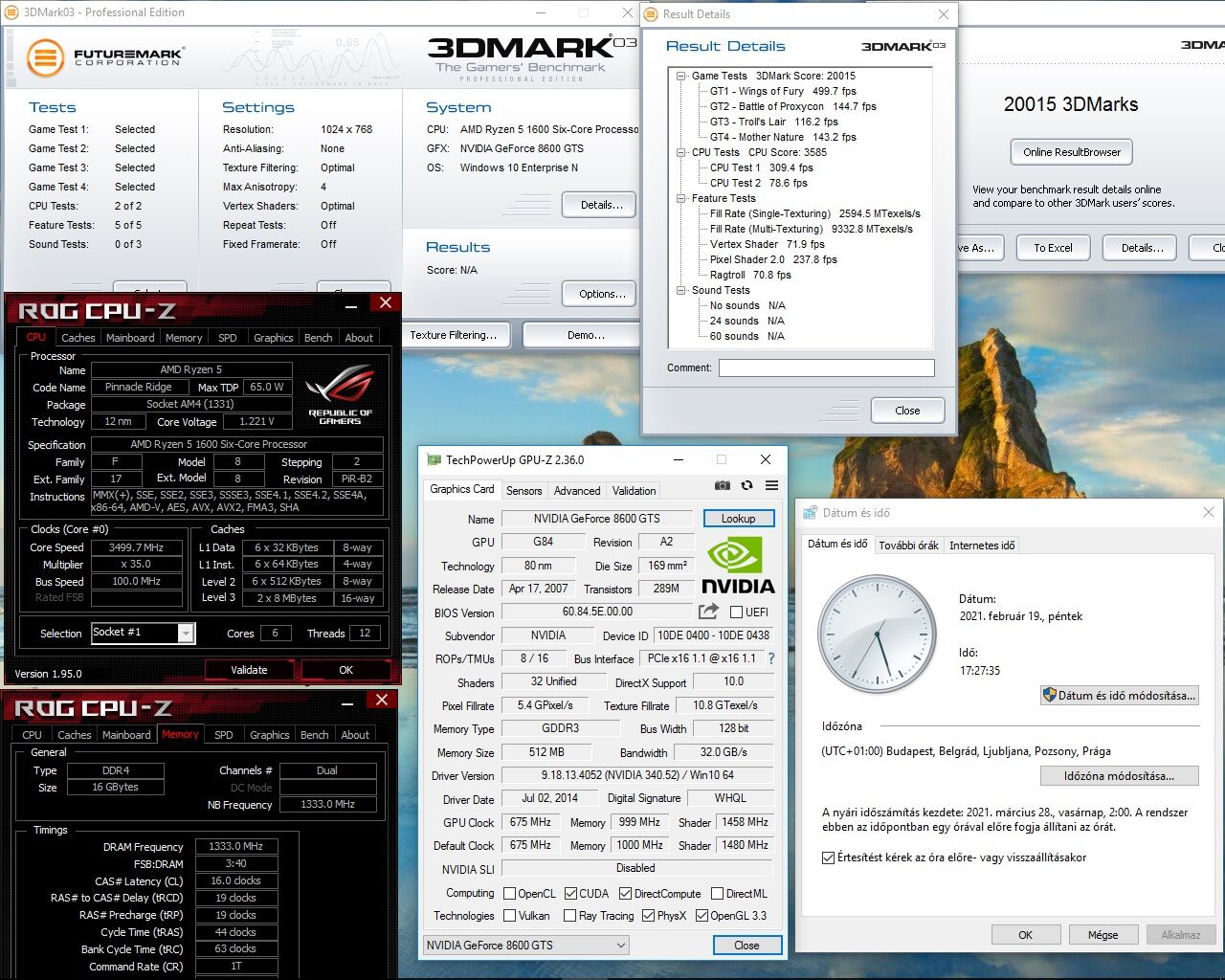Click the BIOS Version field 60.84.5E.00.00

point(597,612)
